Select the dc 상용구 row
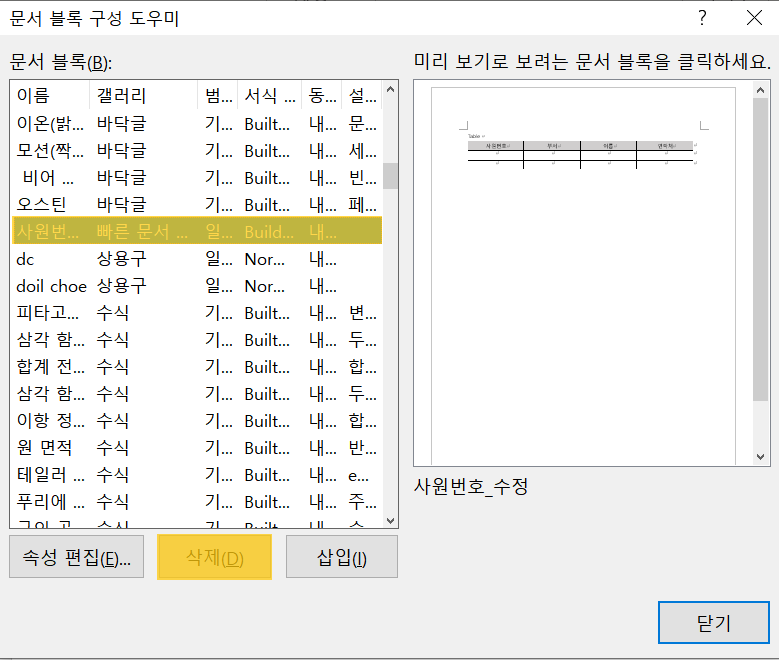Image resolution: width=779 pixels, height=660 pixels. [197, 258]
